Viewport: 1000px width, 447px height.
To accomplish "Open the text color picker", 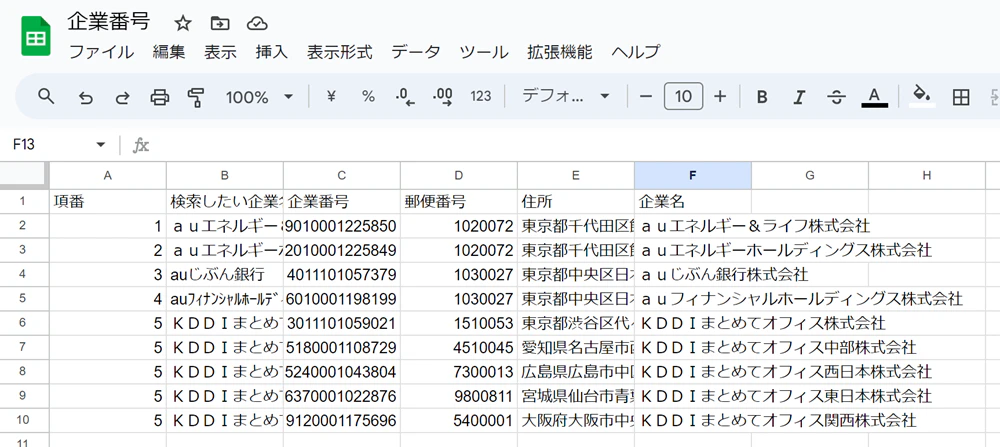I will pyautogui.click(x=874, y=97).
